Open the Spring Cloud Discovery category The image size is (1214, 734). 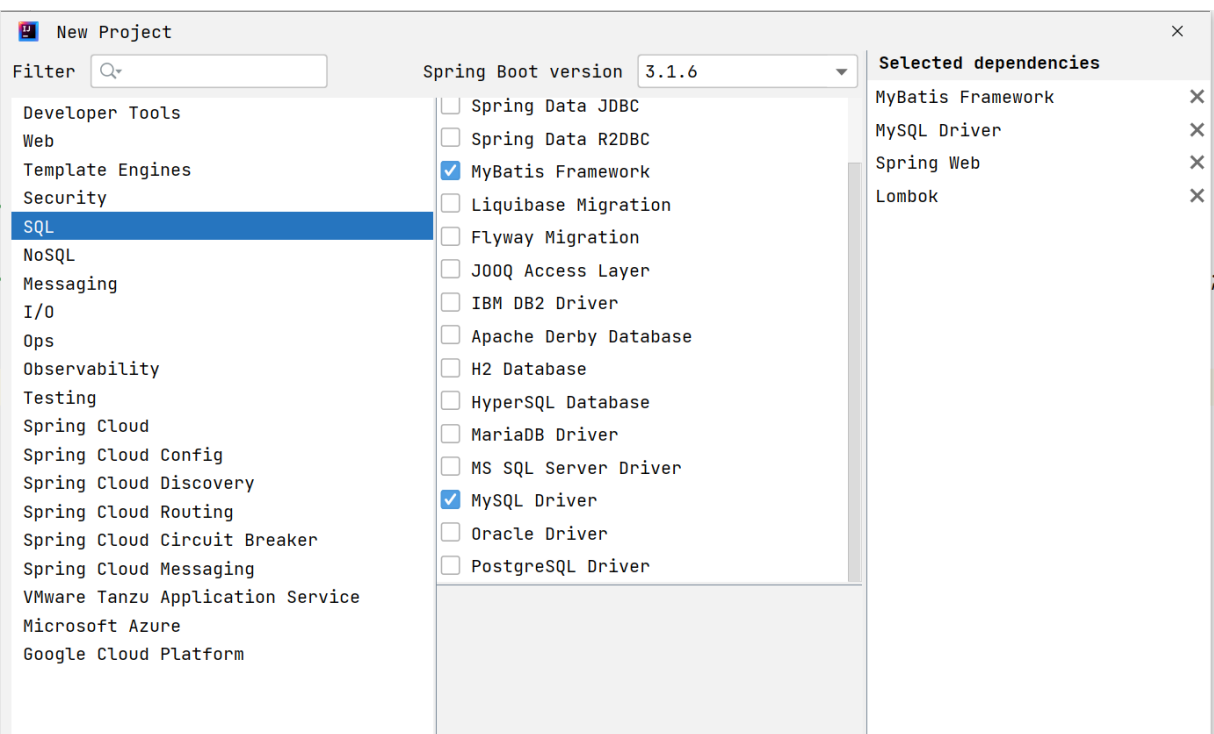pyautogui.click(x=222, y=483)
